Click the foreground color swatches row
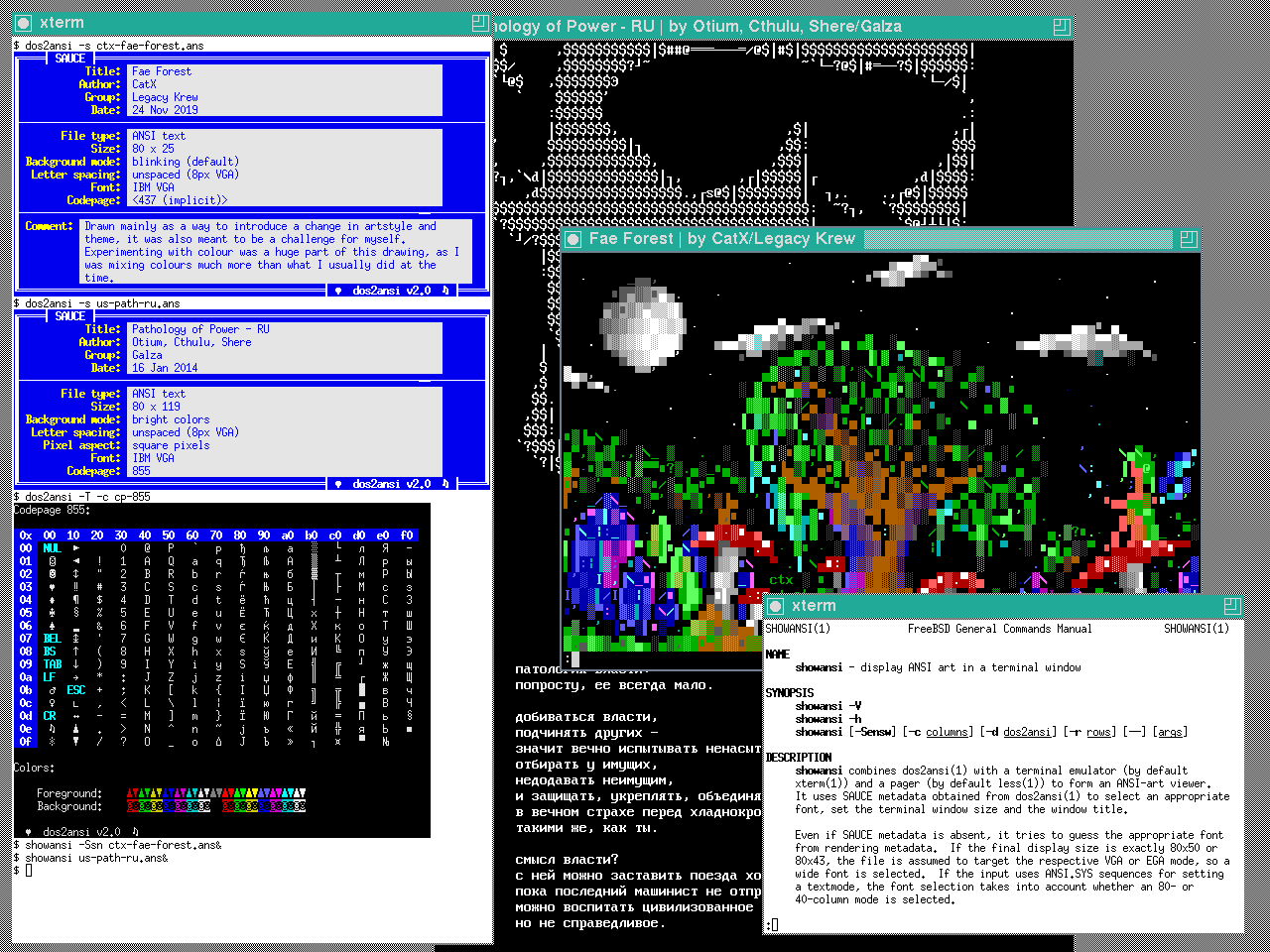 216,793
